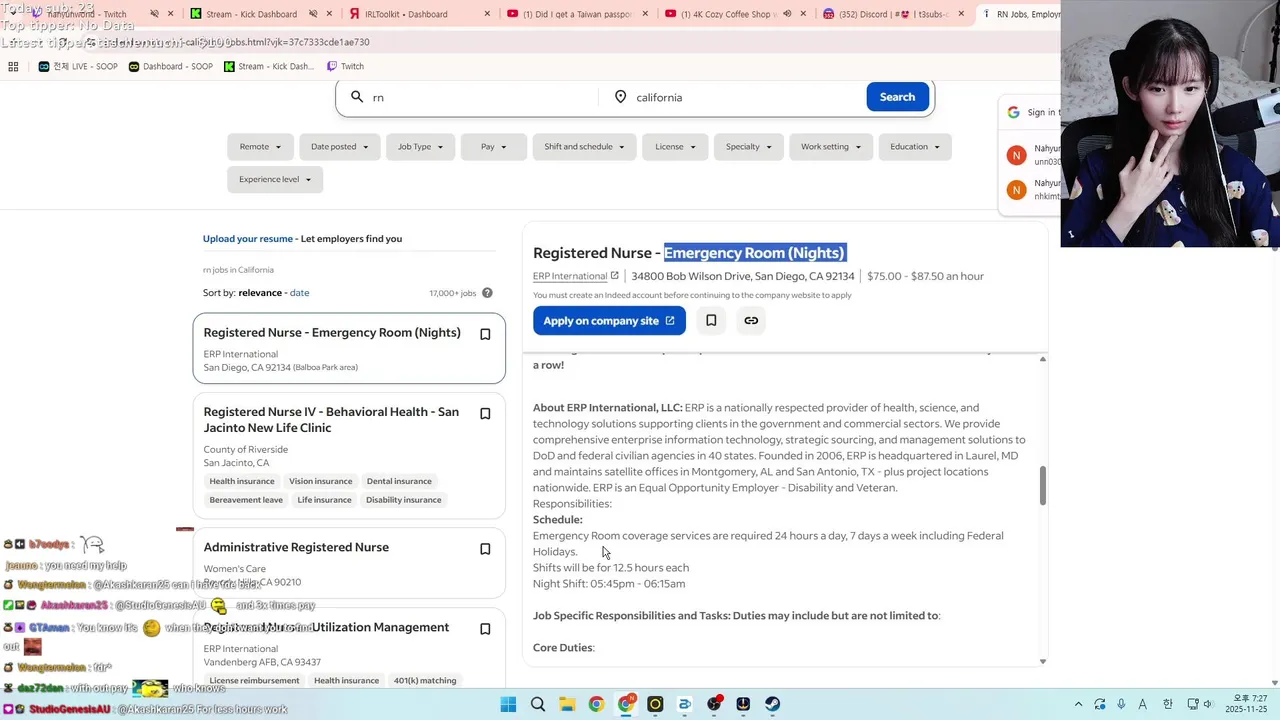Click the audio icon on 4K Cozy Coffee Shop tab
Image resolution: width=1280 pixels, height=720 pixels.
coord(787,14)
